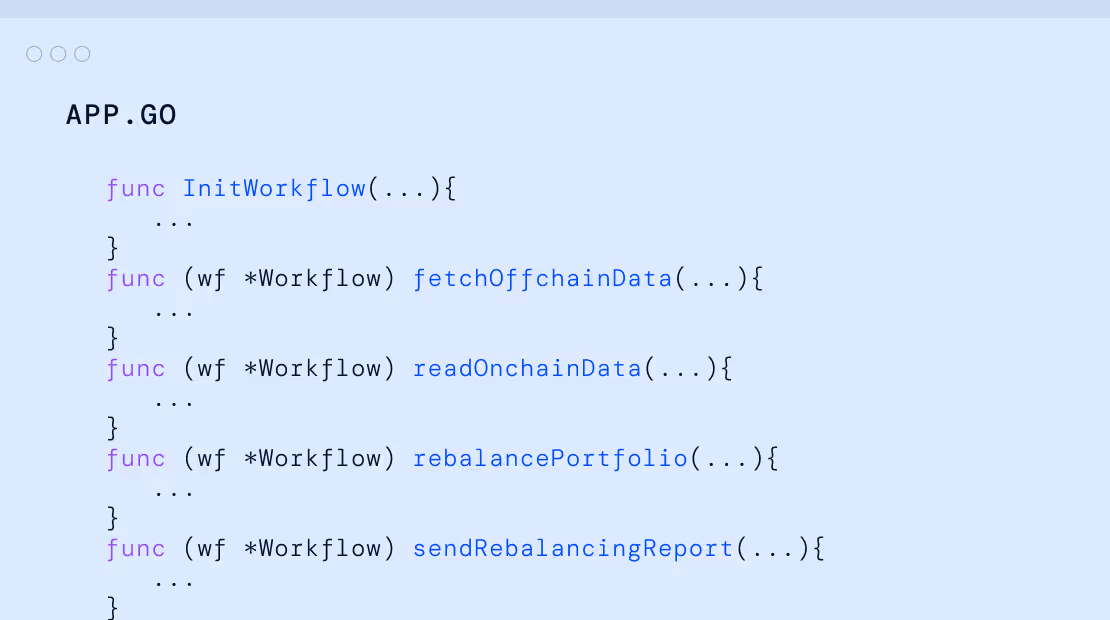Screen dimensions: 1110x620
Task: Expand the ellipsis body of fetchOffchainData
Action: click(x=174, y=314)
